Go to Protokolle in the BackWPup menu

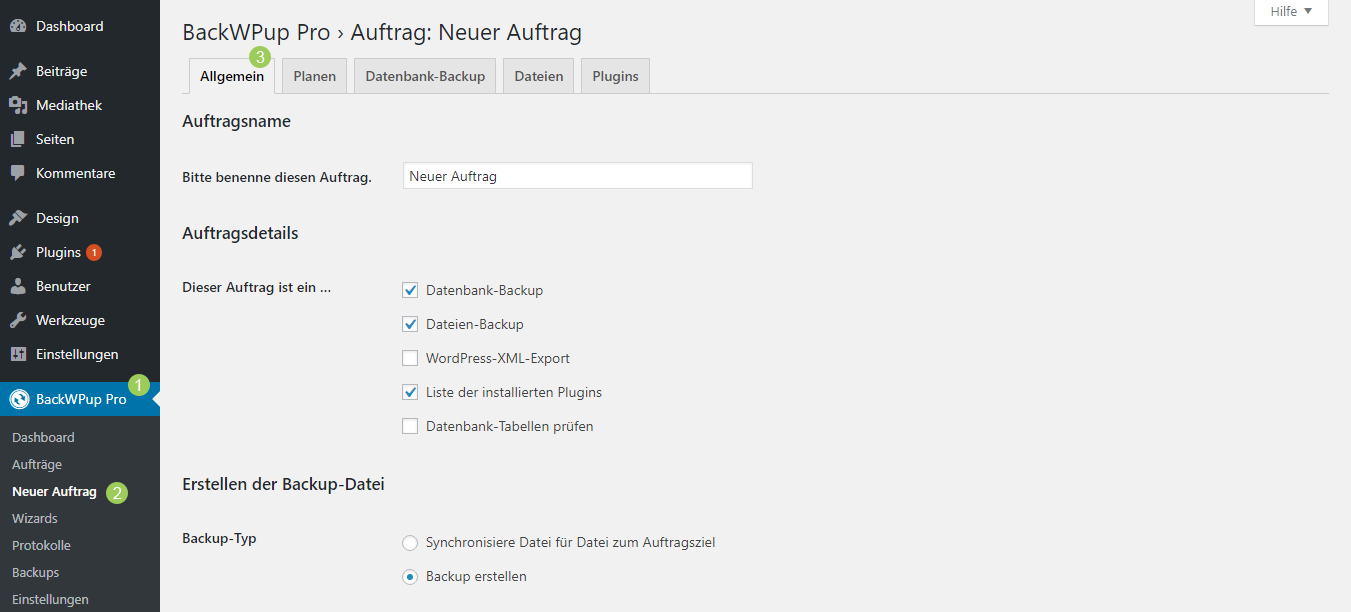[x=40, y=545]
